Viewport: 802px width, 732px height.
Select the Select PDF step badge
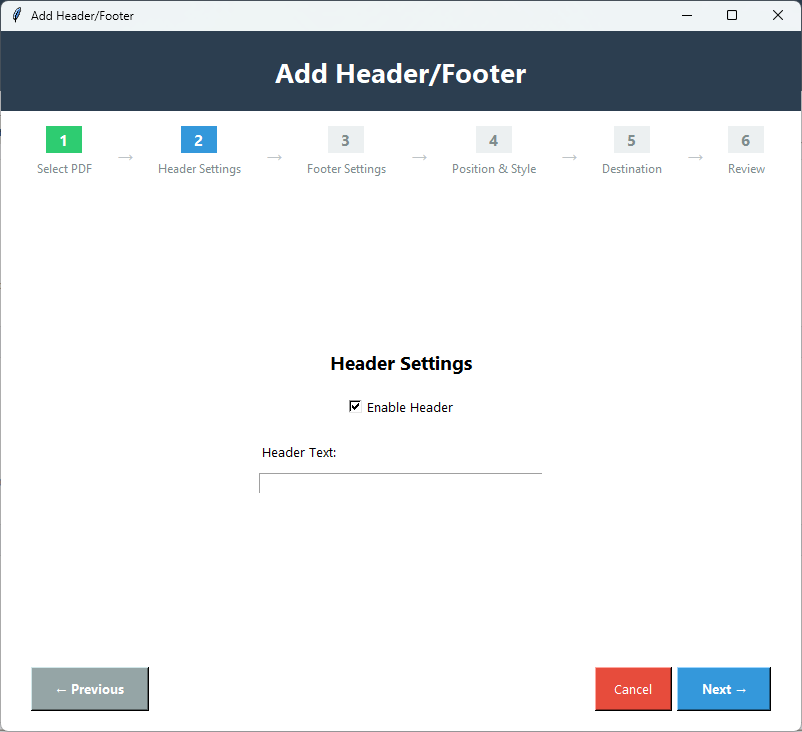[63, 140]
